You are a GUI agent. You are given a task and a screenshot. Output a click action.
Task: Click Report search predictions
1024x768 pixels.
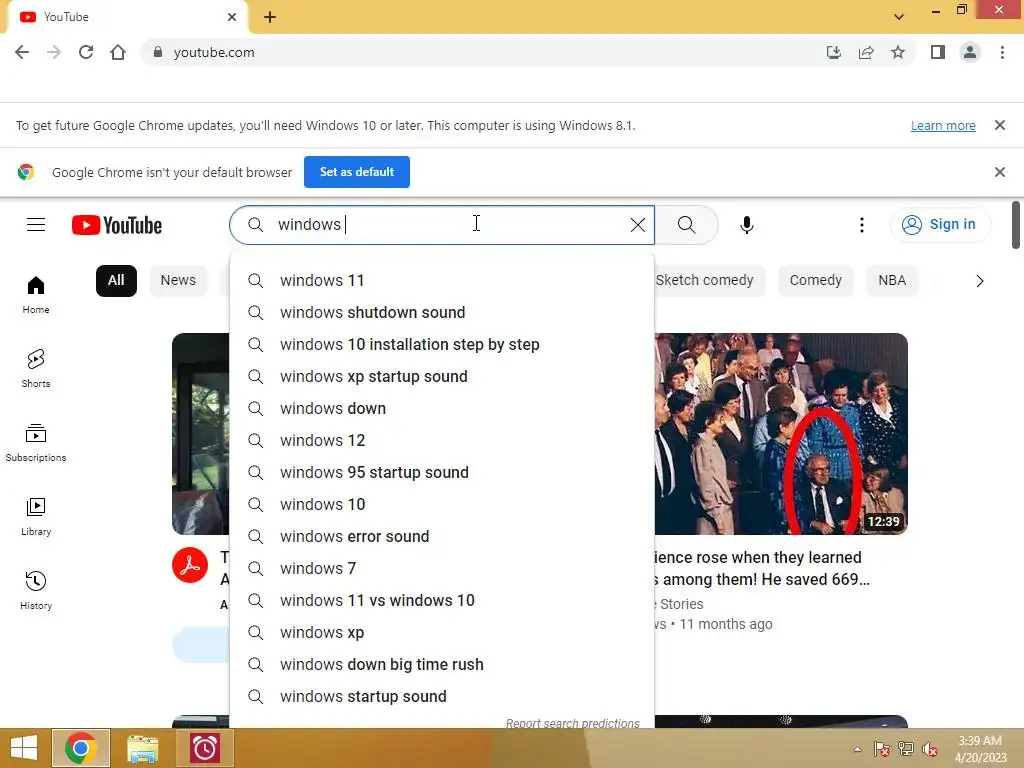click(573, 723)
